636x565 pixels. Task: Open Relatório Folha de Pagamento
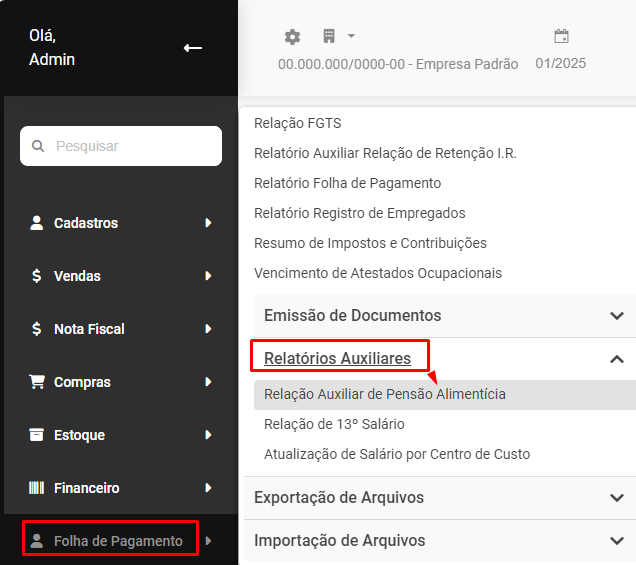pyautogui.click(x=348, y=183)
